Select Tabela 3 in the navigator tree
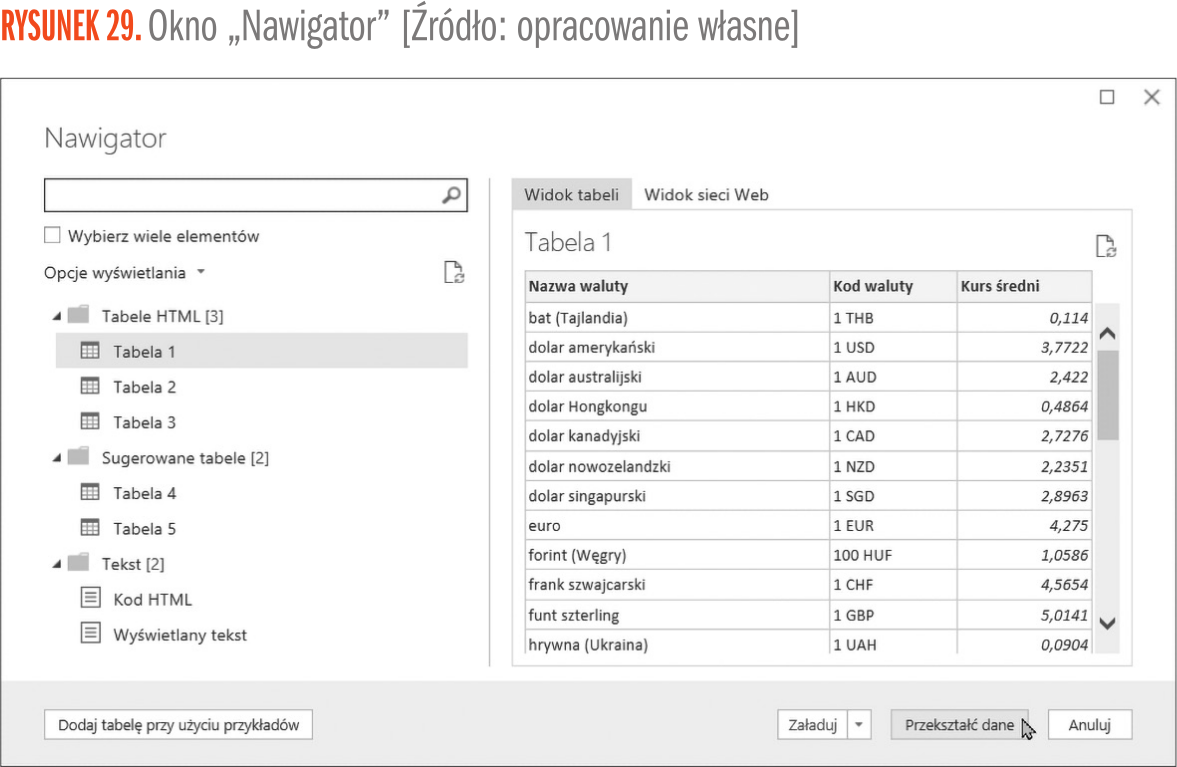This screenshot has height=767, width=1177. coord(144,422)
